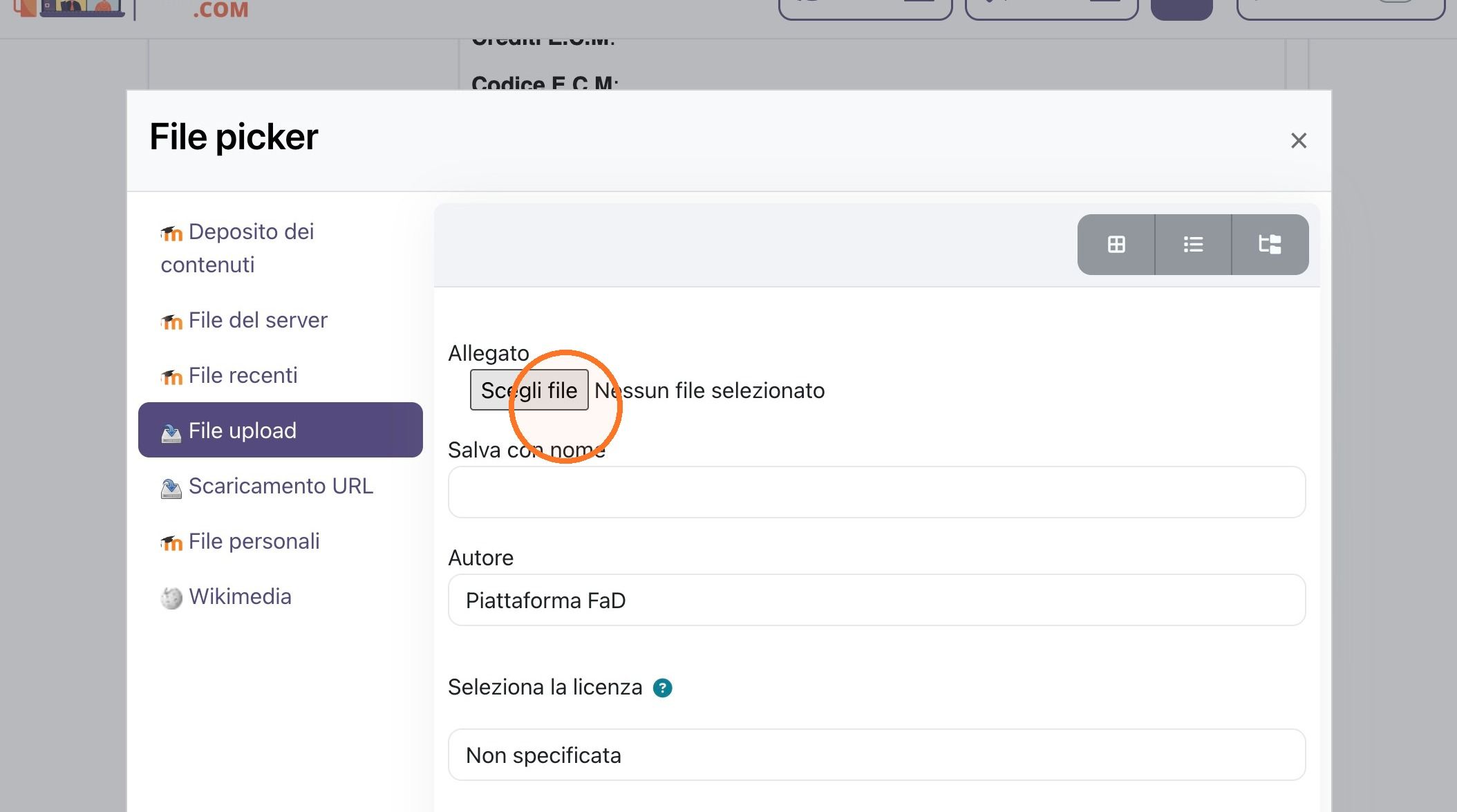Close the File picker dialog
Viewport: 1457px width, 812px height.
pos(1299,141)
